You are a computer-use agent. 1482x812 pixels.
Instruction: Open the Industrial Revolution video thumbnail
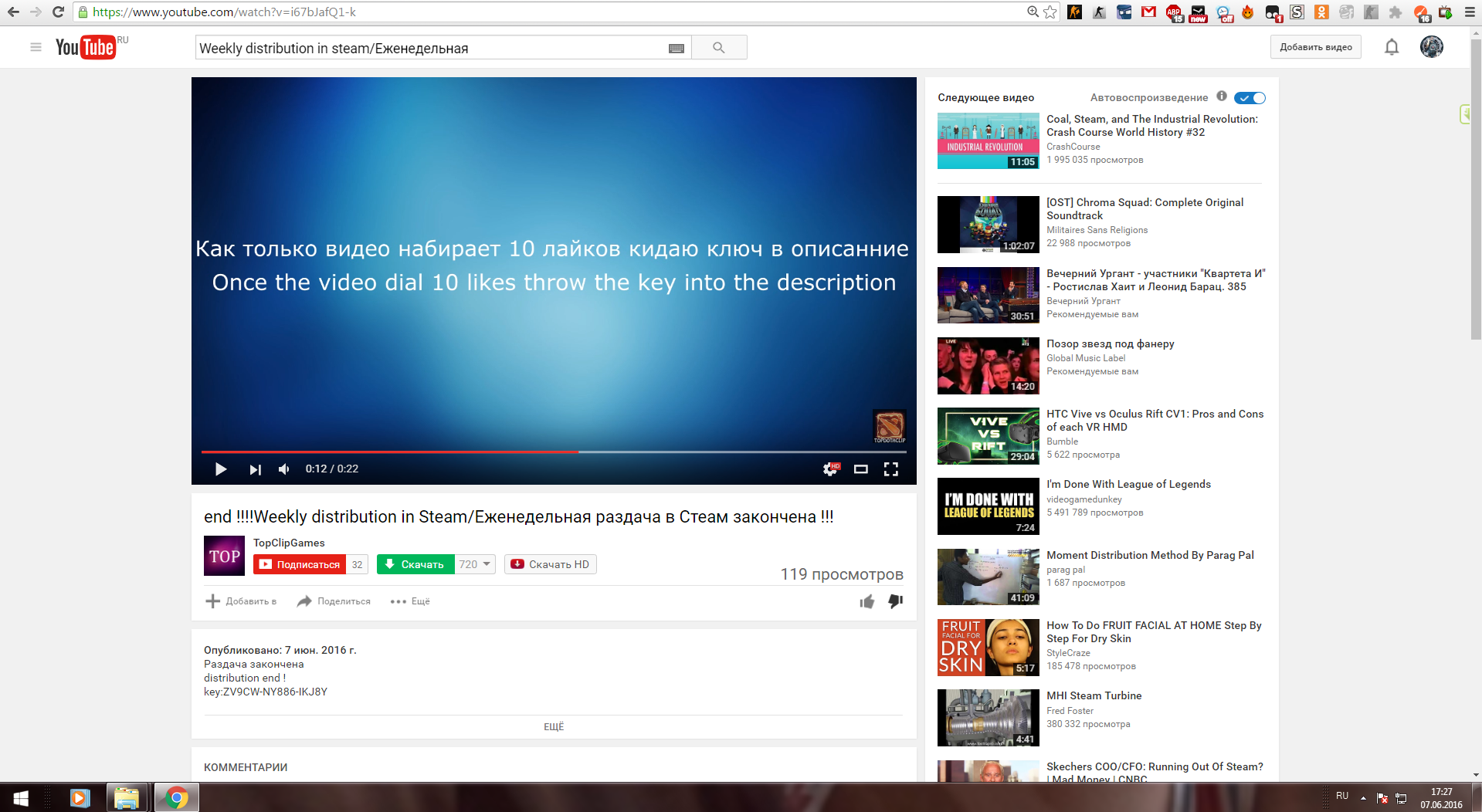pos(989,140)
